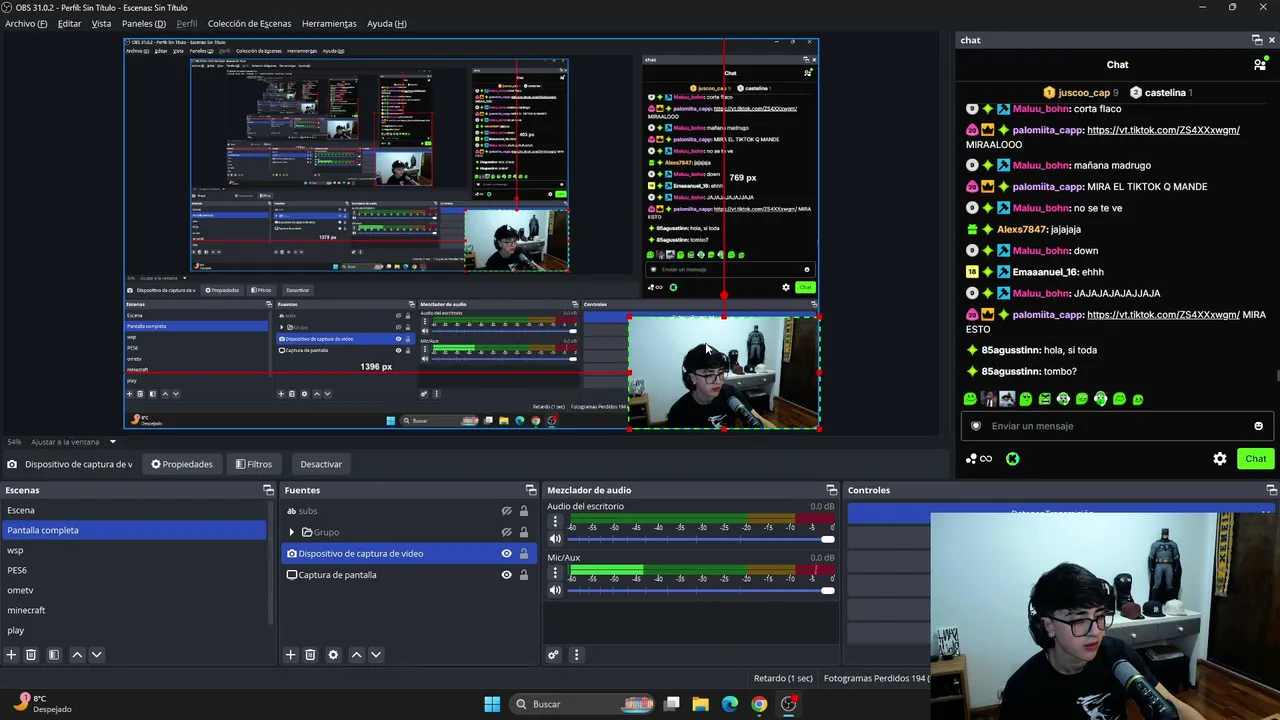Remove selected source with trash icon
The height and width of the screenshot is (720, 1280).
[310, 655]
